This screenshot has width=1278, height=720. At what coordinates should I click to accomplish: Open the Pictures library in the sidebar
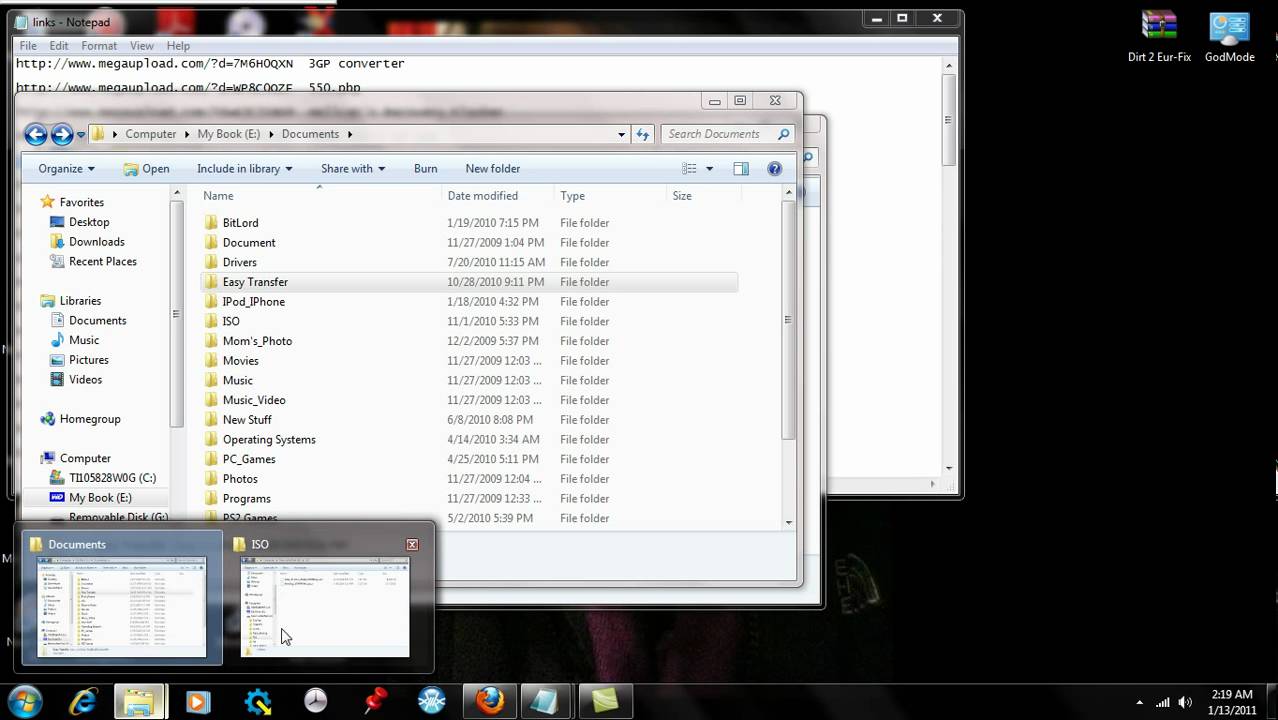coord(88,360)
